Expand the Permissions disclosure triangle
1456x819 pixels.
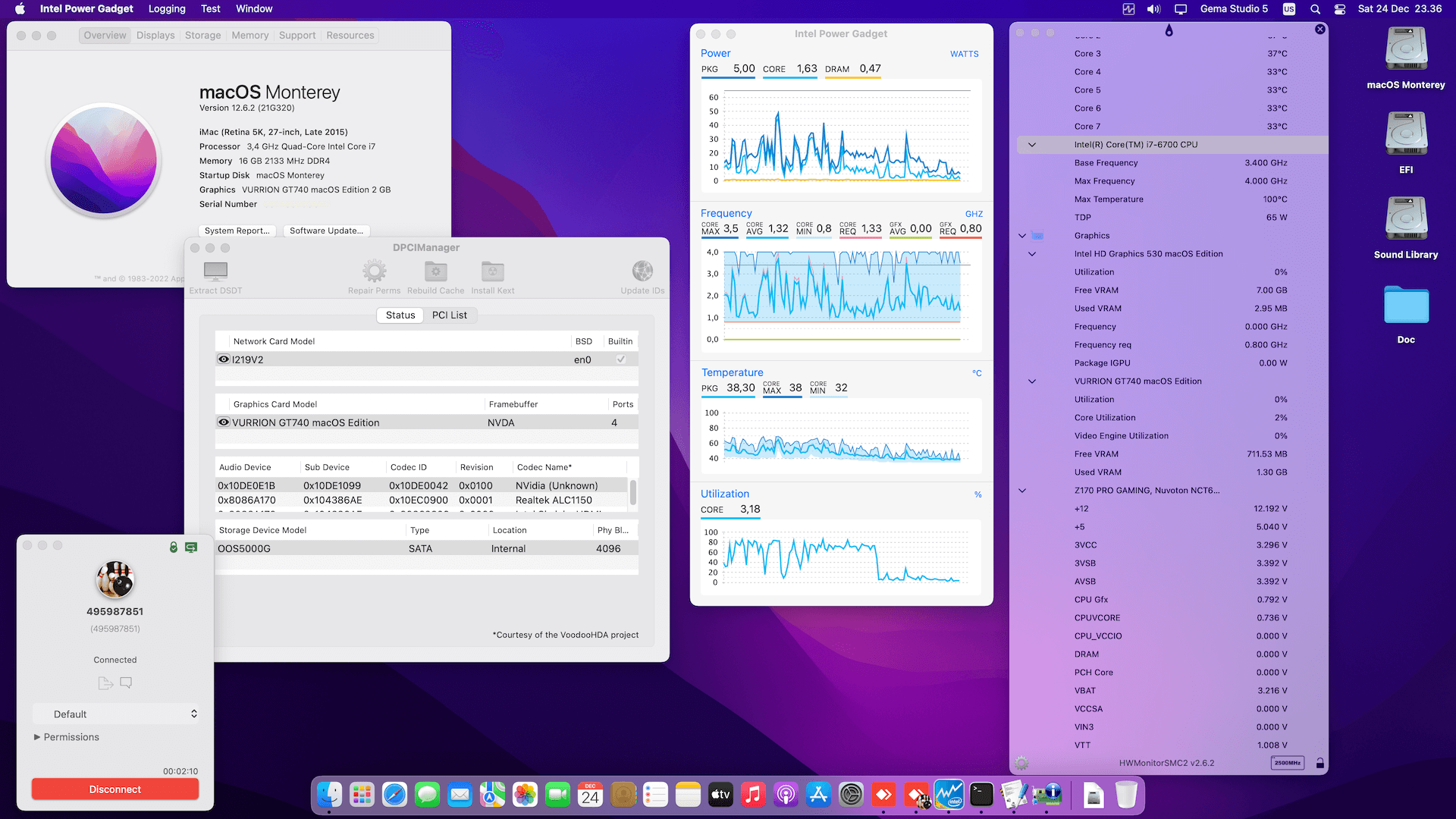tap(37, 737)
